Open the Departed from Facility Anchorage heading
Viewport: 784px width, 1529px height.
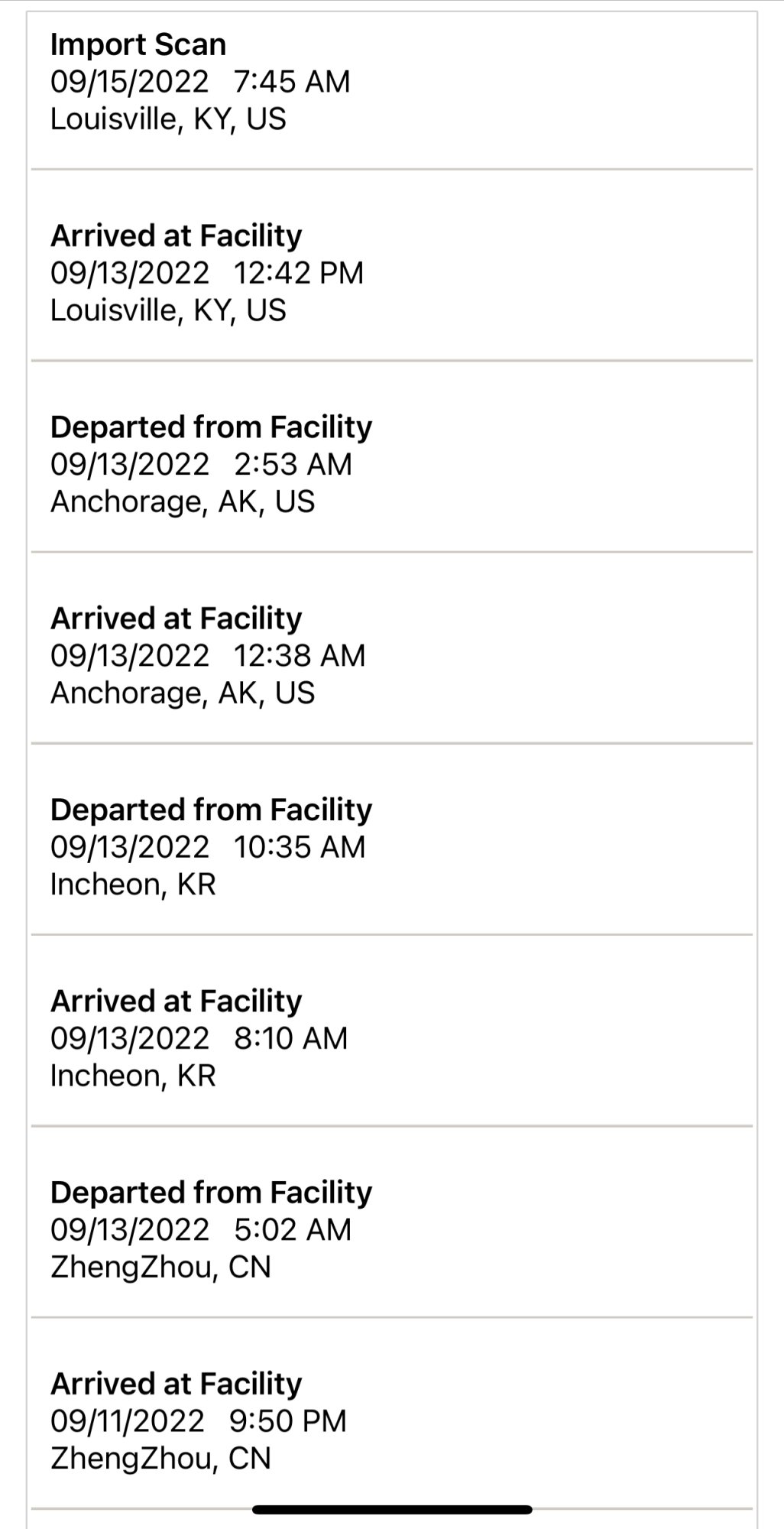tap(211, 427)
